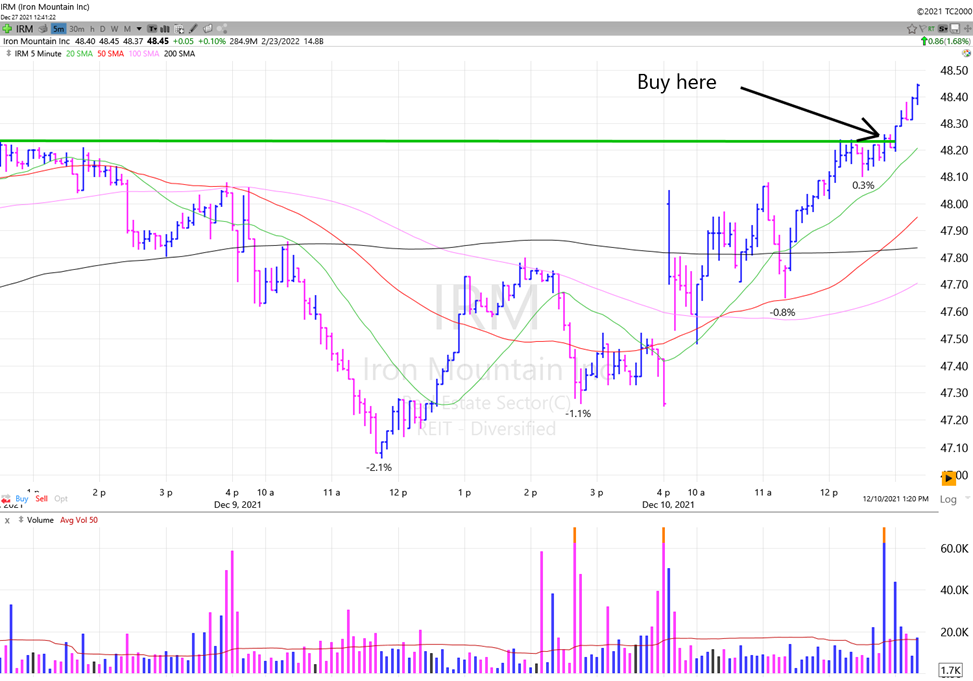The image size is (973, 681).
Task: Click the notes tag icon in toolbar
Action: [207, 29]
